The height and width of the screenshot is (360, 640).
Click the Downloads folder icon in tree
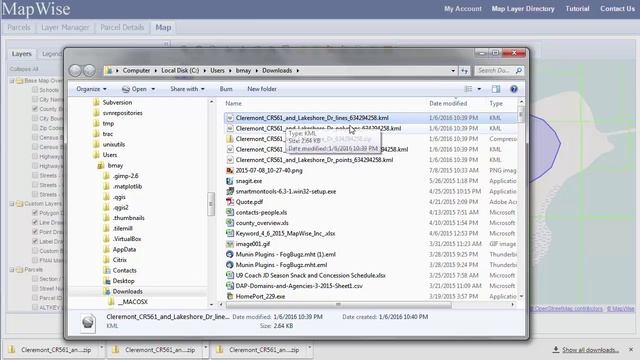(107, 291)
